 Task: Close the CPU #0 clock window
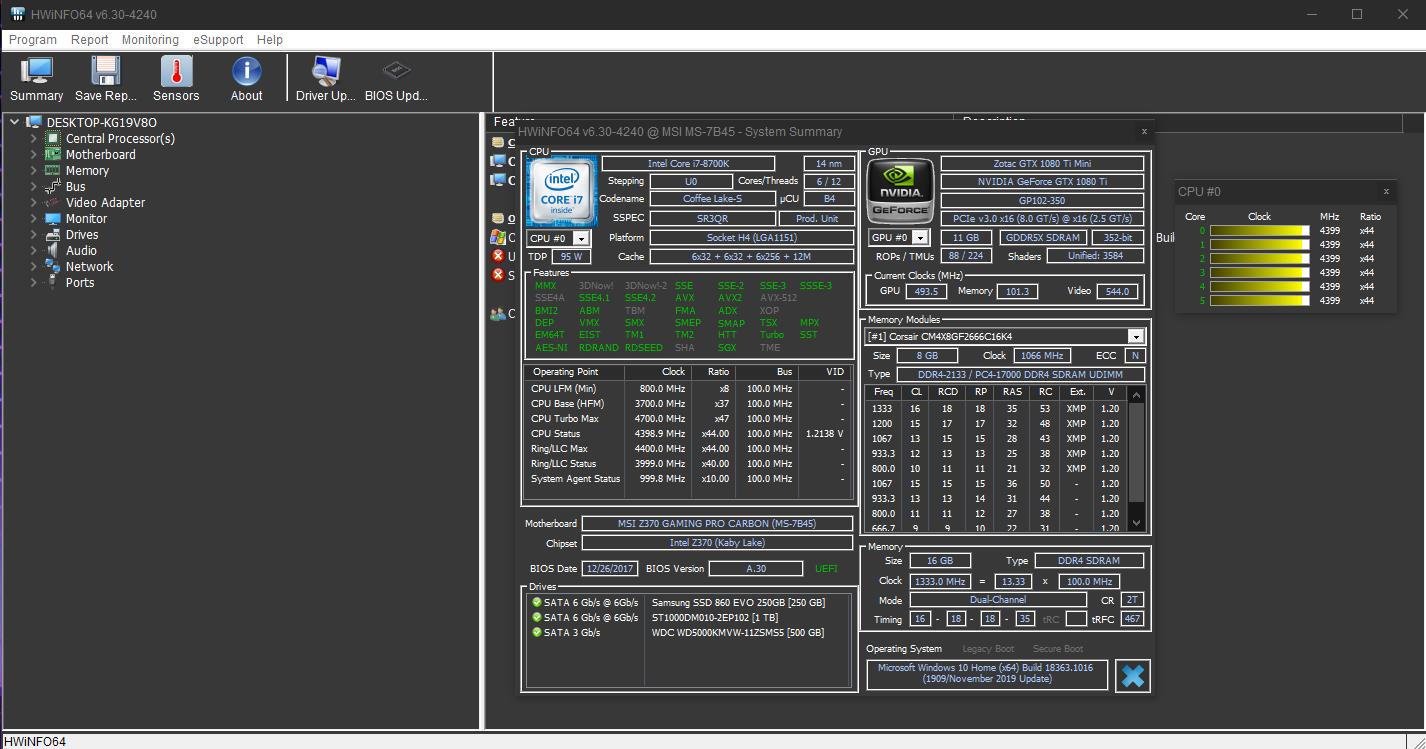pos(1386,191)
